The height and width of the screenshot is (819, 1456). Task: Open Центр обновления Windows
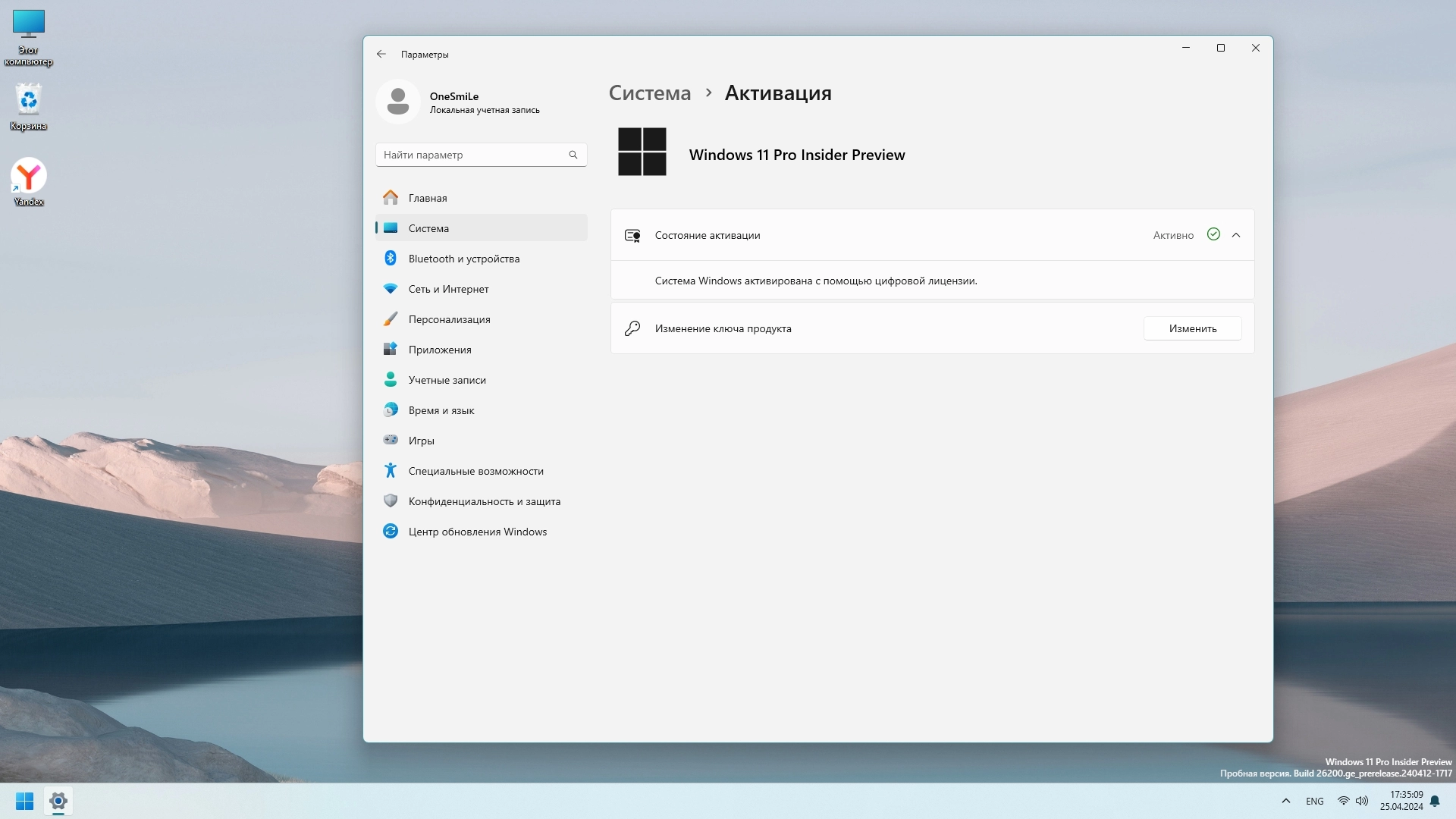(477, 532)
